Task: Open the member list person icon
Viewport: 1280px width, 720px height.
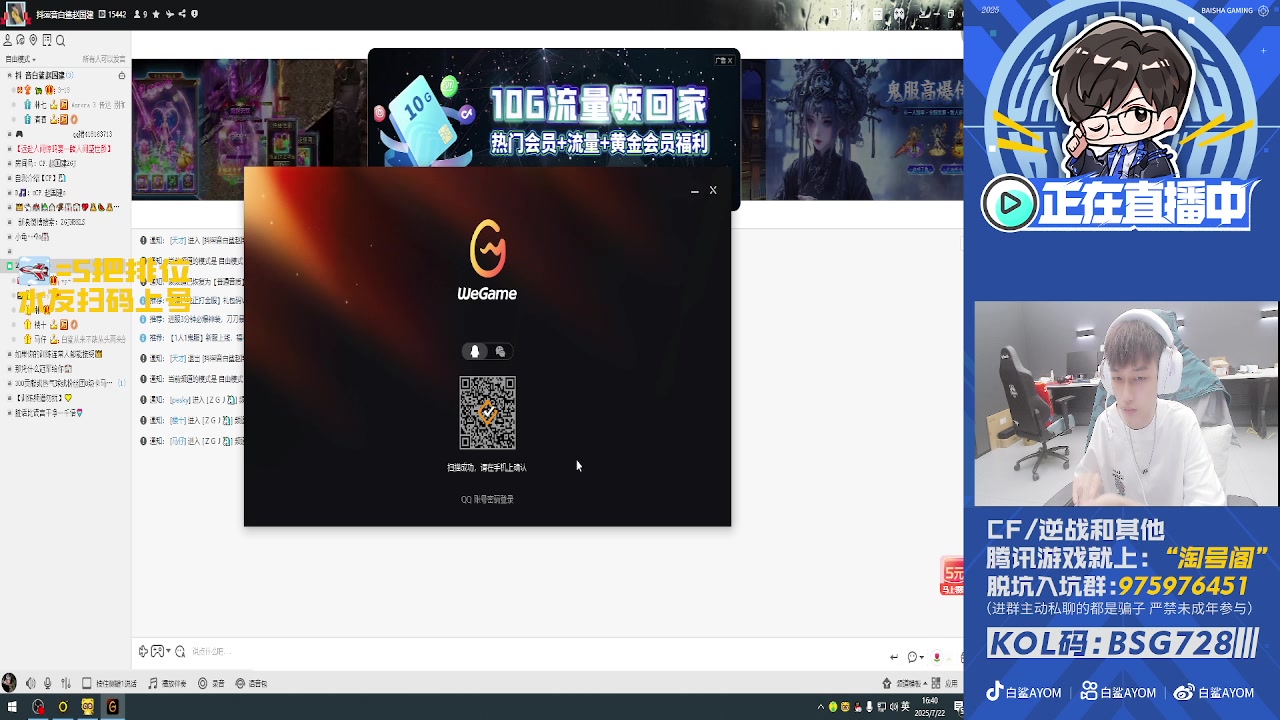Action: pos(8,40)
